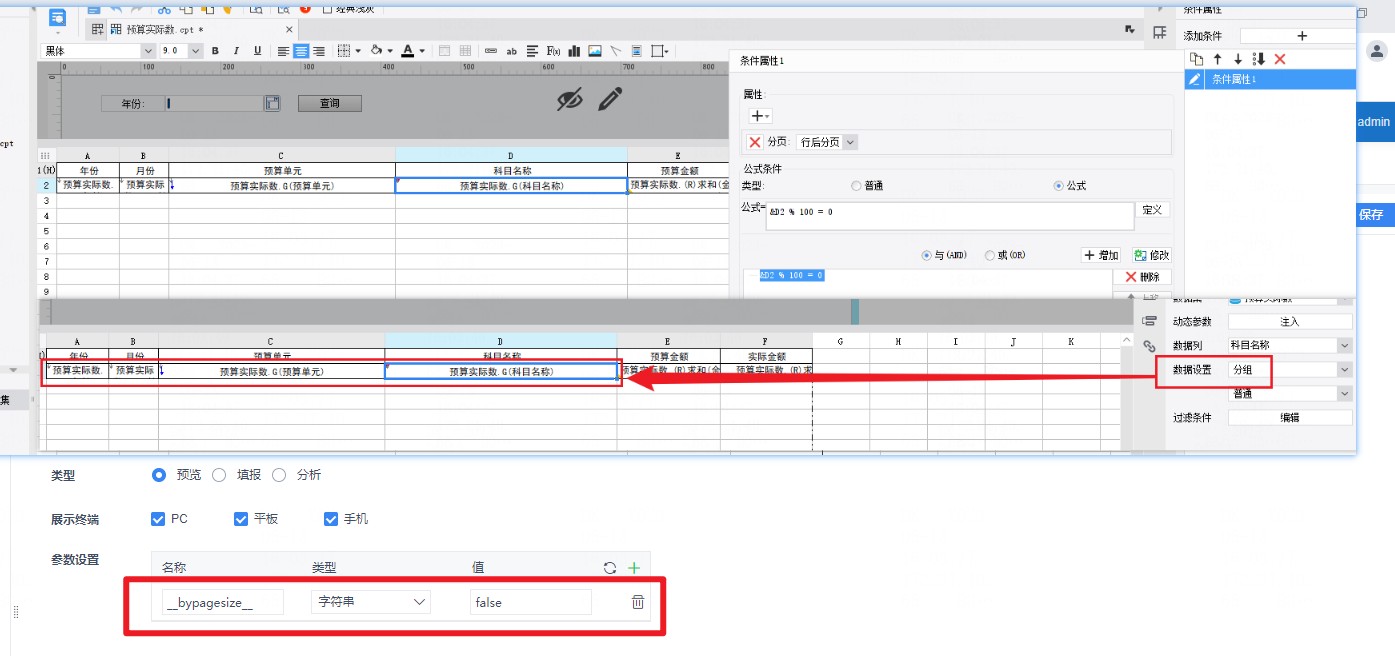
Task: Click the __bypagesize__ name input field
Action: tap(222, 602)
